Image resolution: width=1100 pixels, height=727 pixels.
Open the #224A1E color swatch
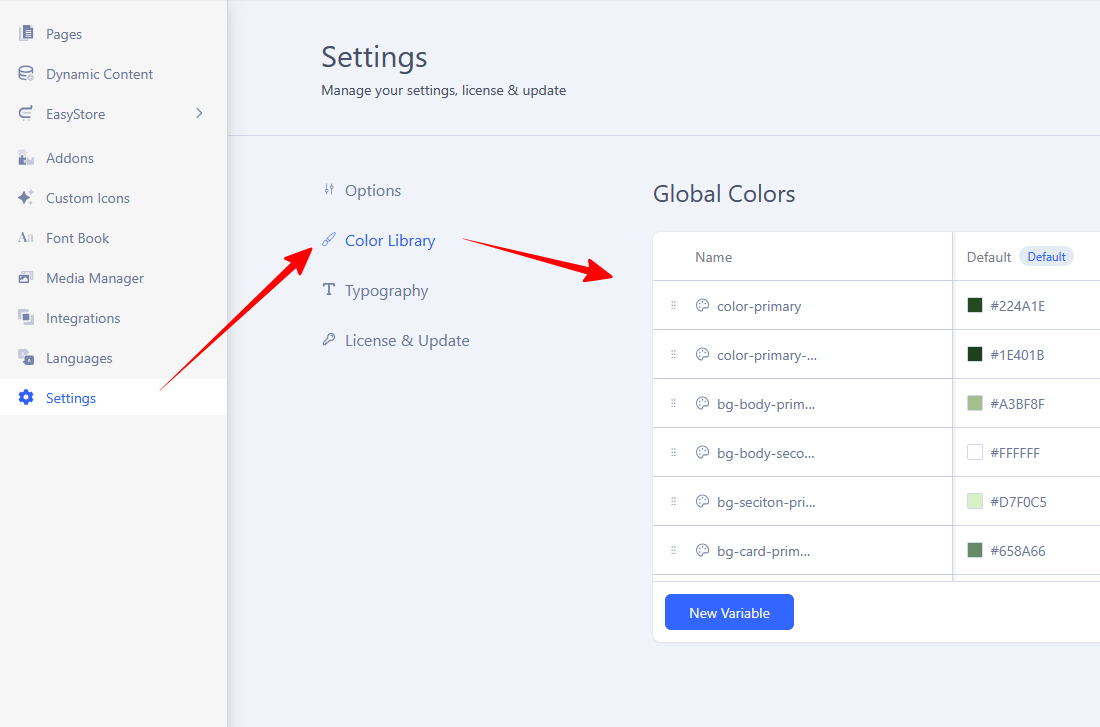point(975,305)
